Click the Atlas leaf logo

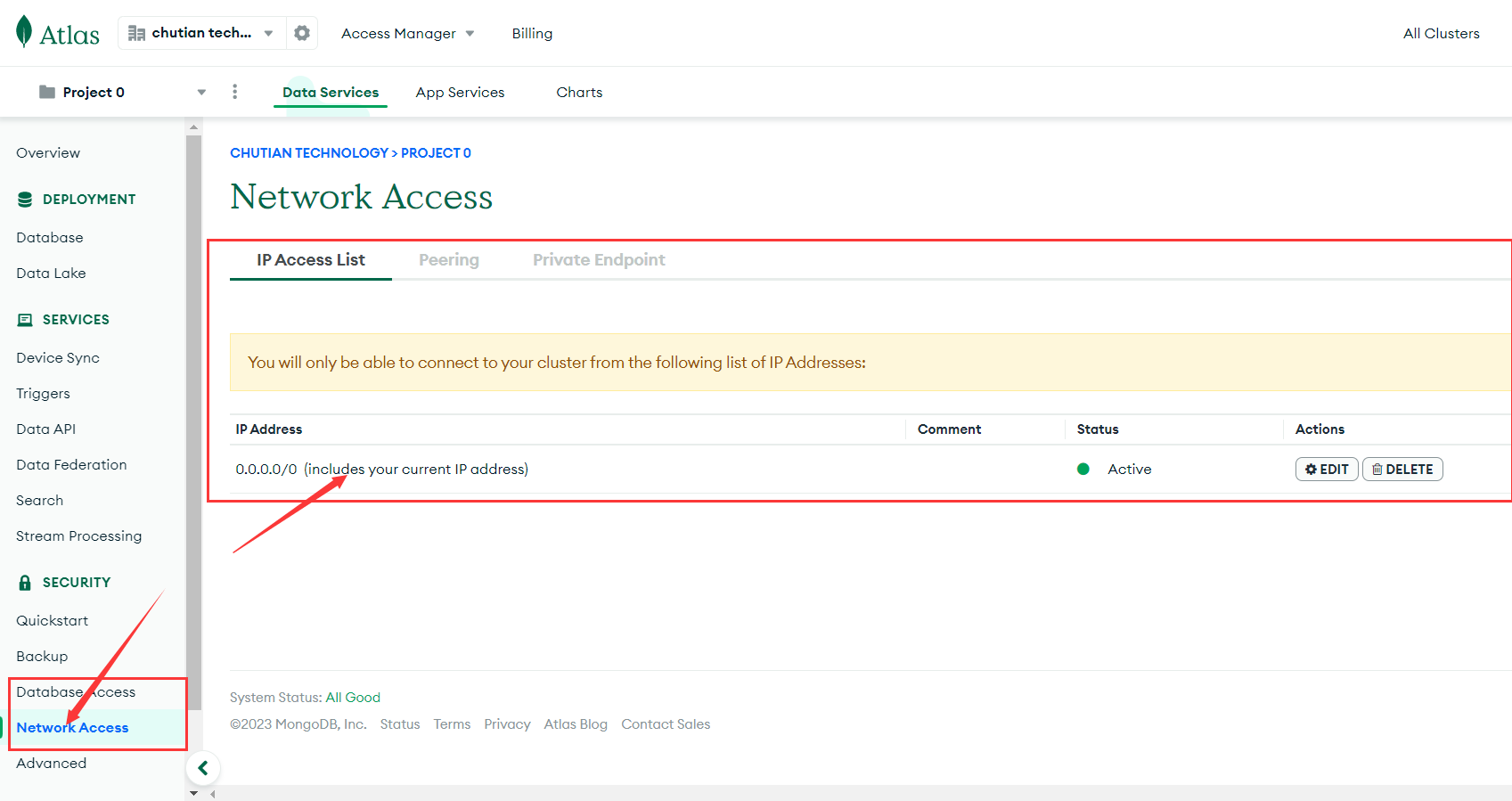[x=25, y=32]
